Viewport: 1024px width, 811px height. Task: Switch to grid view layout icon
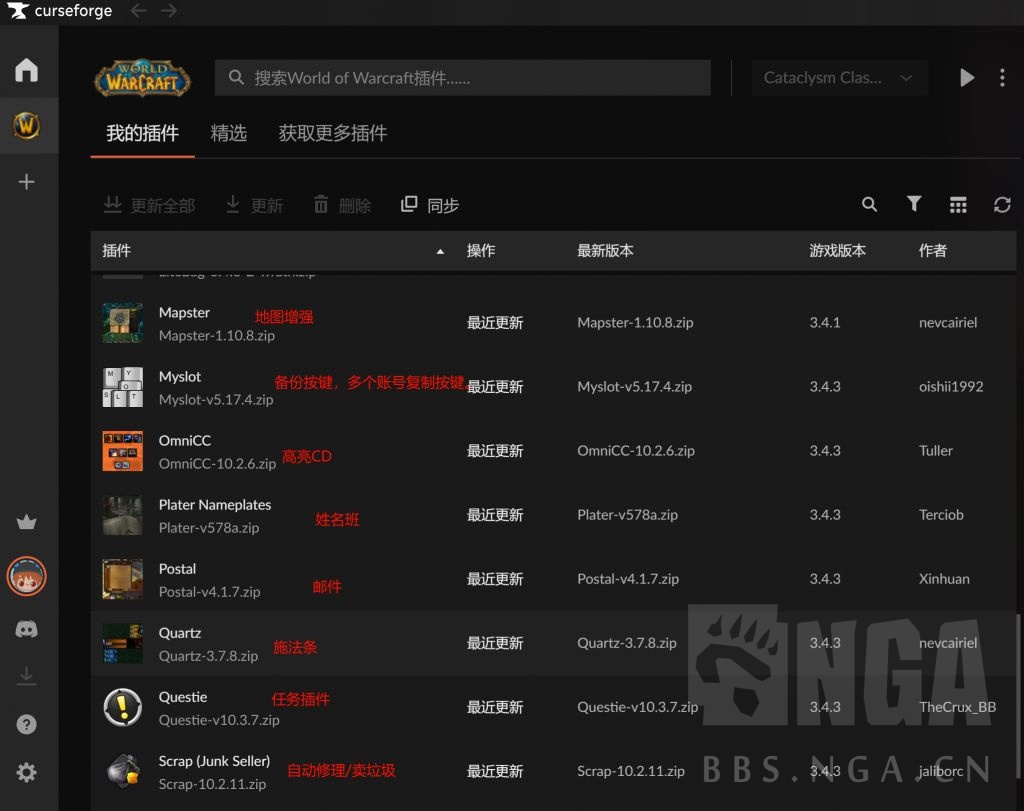coord(958,204)
